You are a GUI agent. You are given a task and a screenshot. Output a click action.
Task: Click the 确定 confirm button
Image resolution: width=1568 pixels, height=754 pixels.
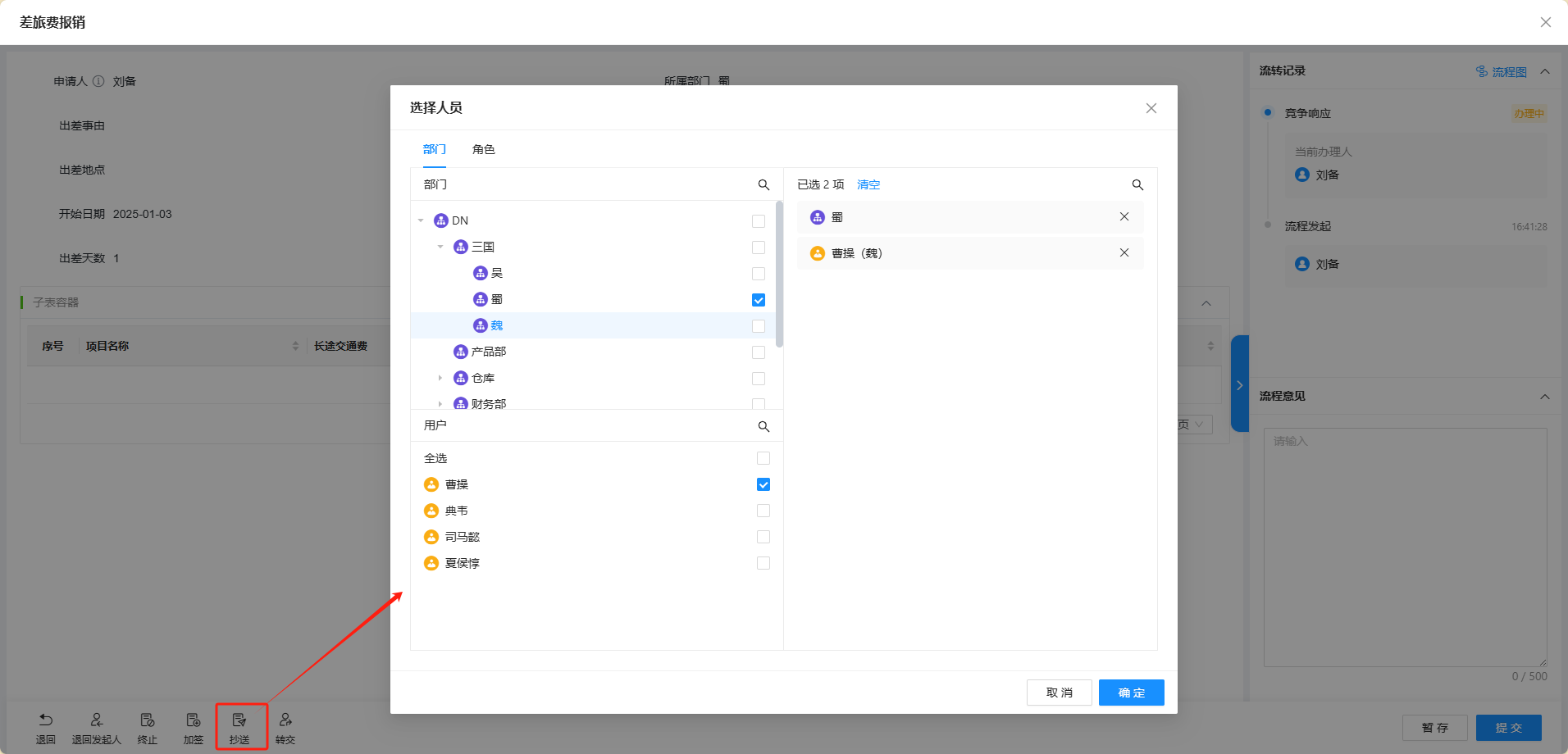pyautogui.click(x=1131, y=693)
